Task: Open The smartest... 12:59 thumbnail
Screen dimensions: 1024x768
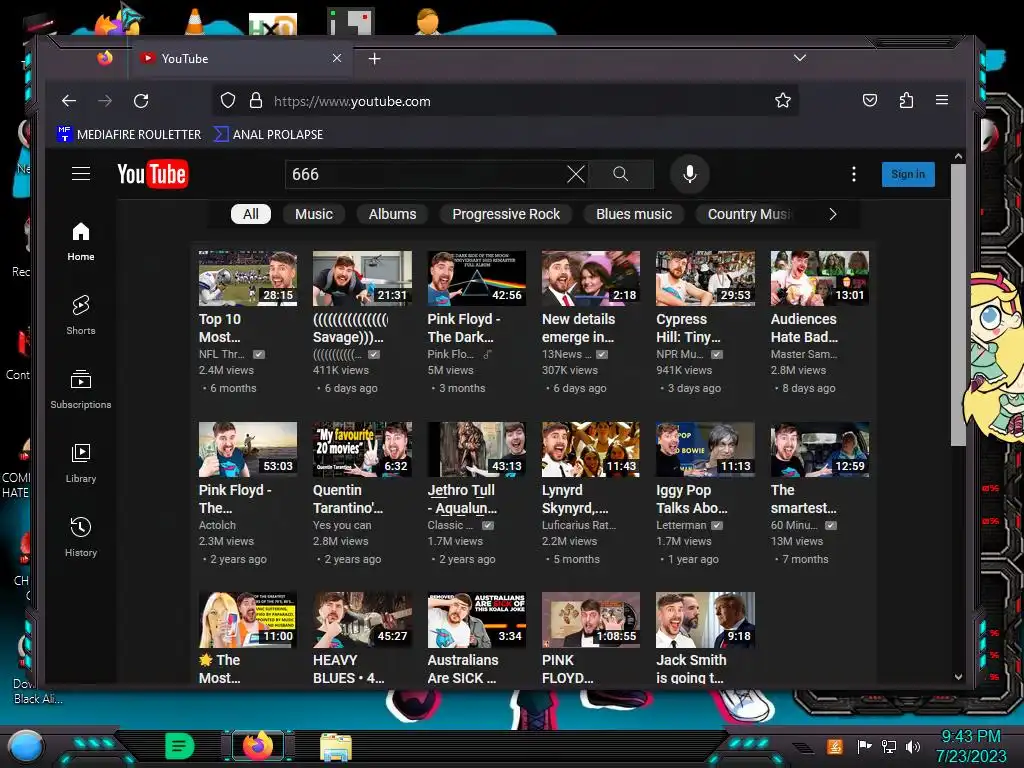Action: click(820, 449)
